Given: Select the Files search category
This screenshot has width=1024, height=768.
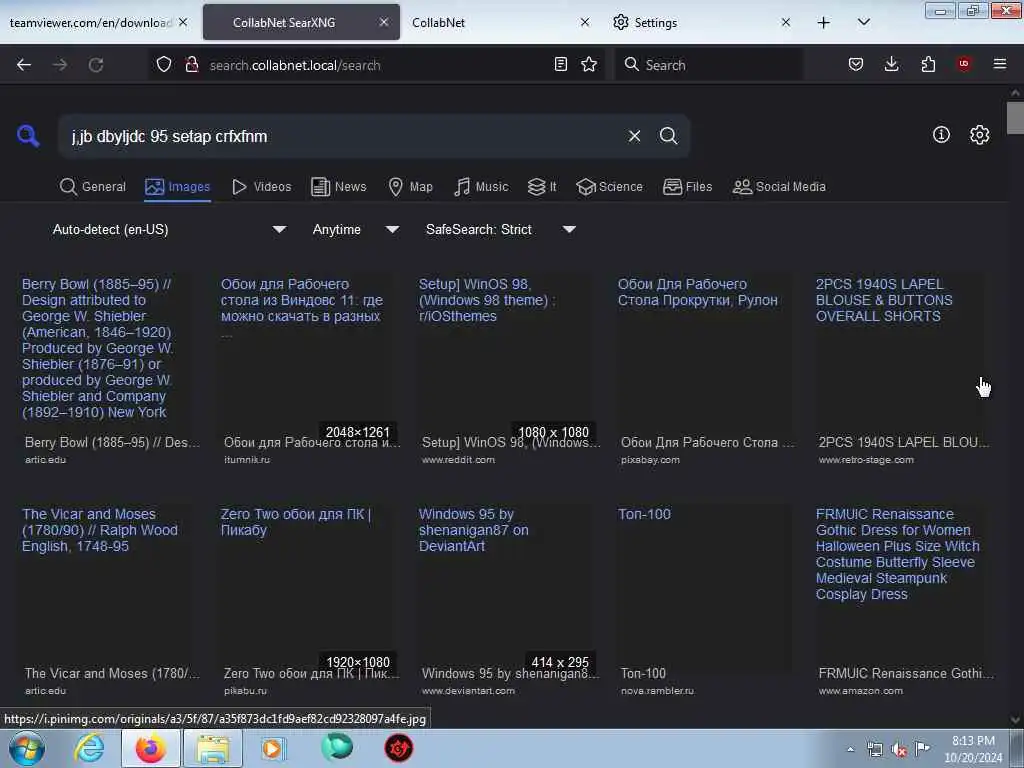Looking at the screenshot, I should click(x=687, y=187).
